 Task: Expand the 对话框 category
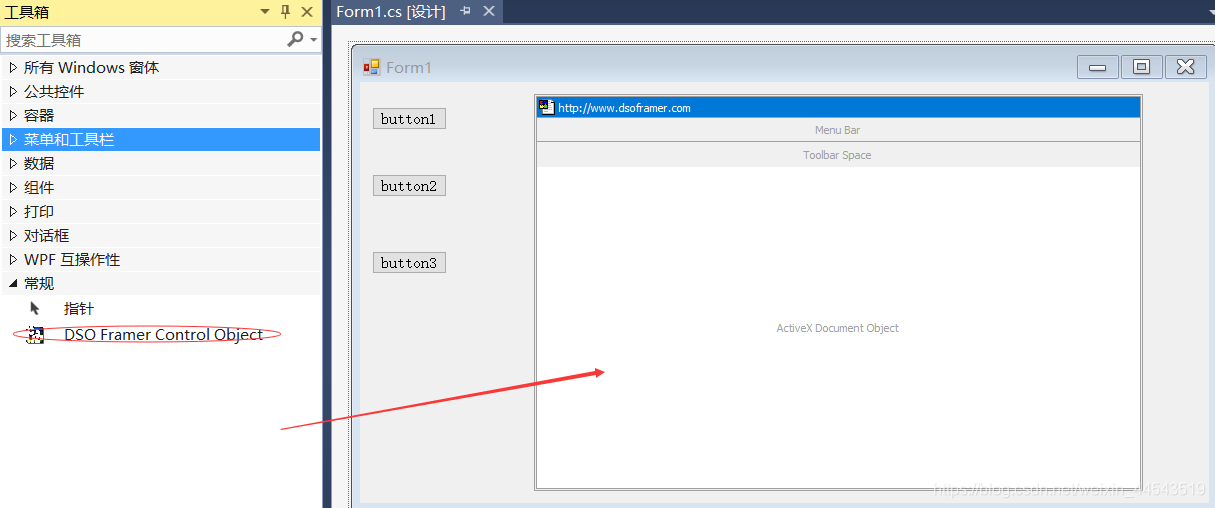[x=13, y=235]
